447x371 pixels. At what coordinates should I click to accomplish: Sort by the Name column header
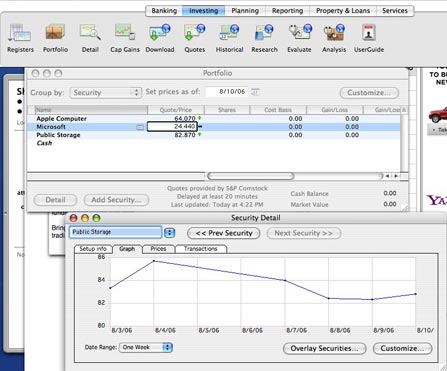[91, 110]
